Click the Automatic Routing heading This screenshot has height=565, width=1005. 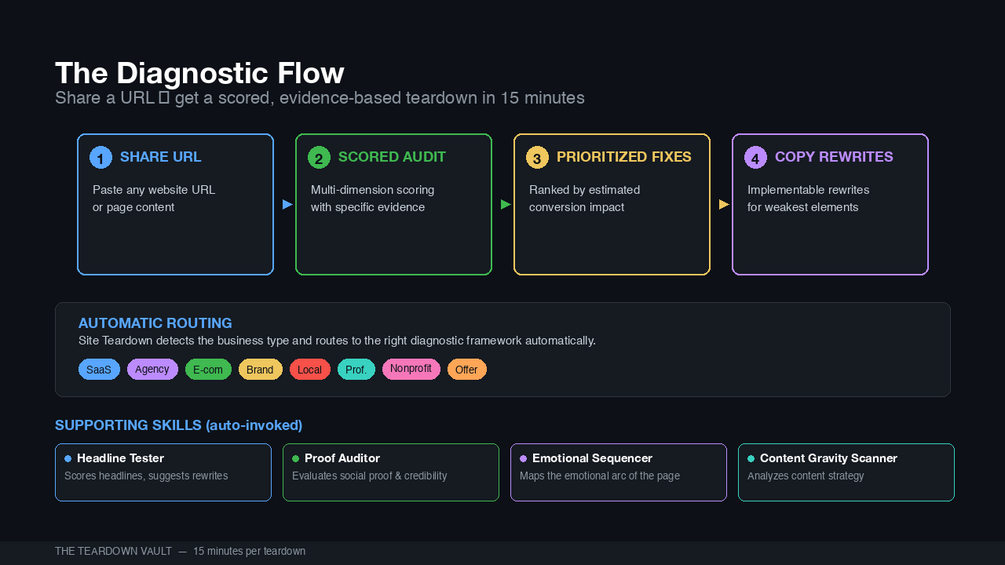point(155,323)
